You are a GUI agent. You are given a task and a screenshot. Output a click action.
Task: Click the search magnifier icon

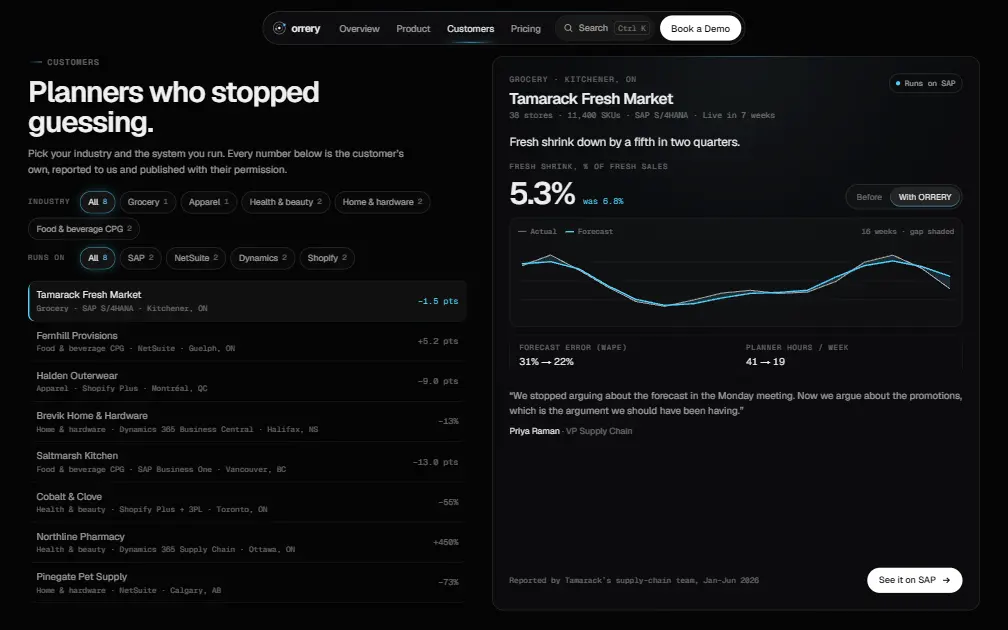(568, 28)
